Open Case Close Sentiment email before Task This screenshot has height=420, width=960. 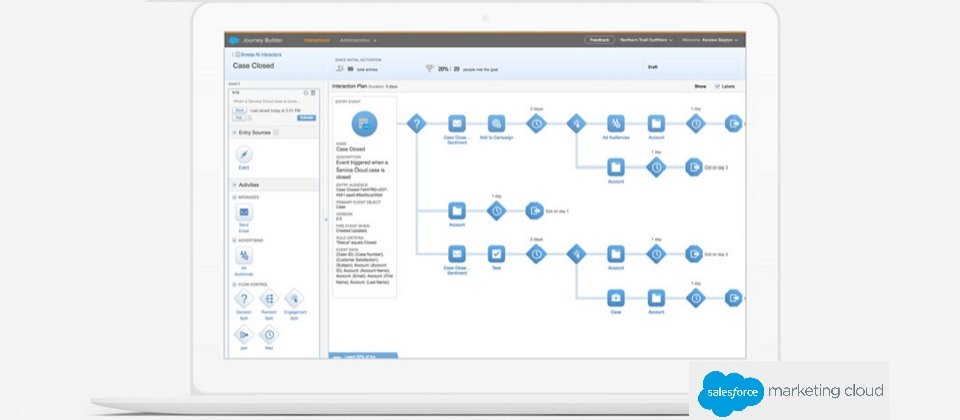pos(457,253)
